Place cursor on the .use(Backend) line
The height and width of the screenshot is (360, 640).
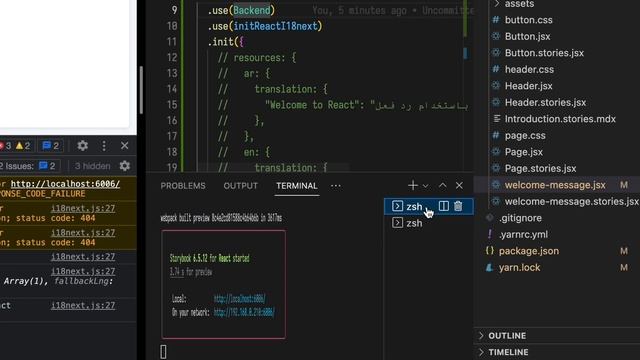pos(241,10)
